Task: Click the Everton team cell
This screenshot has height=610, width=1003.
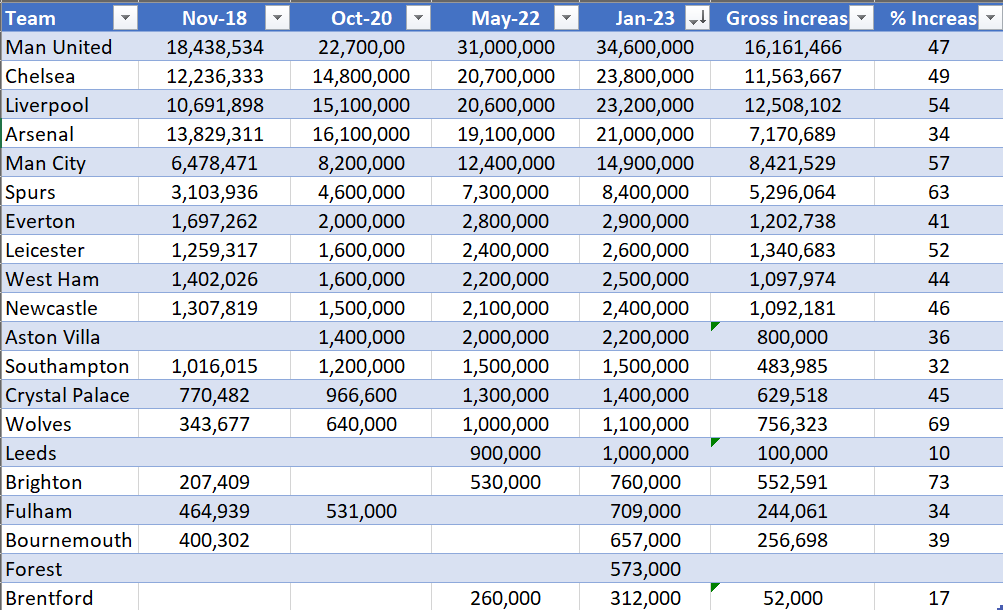Action: pyautogui.click(x=70, y=221)
